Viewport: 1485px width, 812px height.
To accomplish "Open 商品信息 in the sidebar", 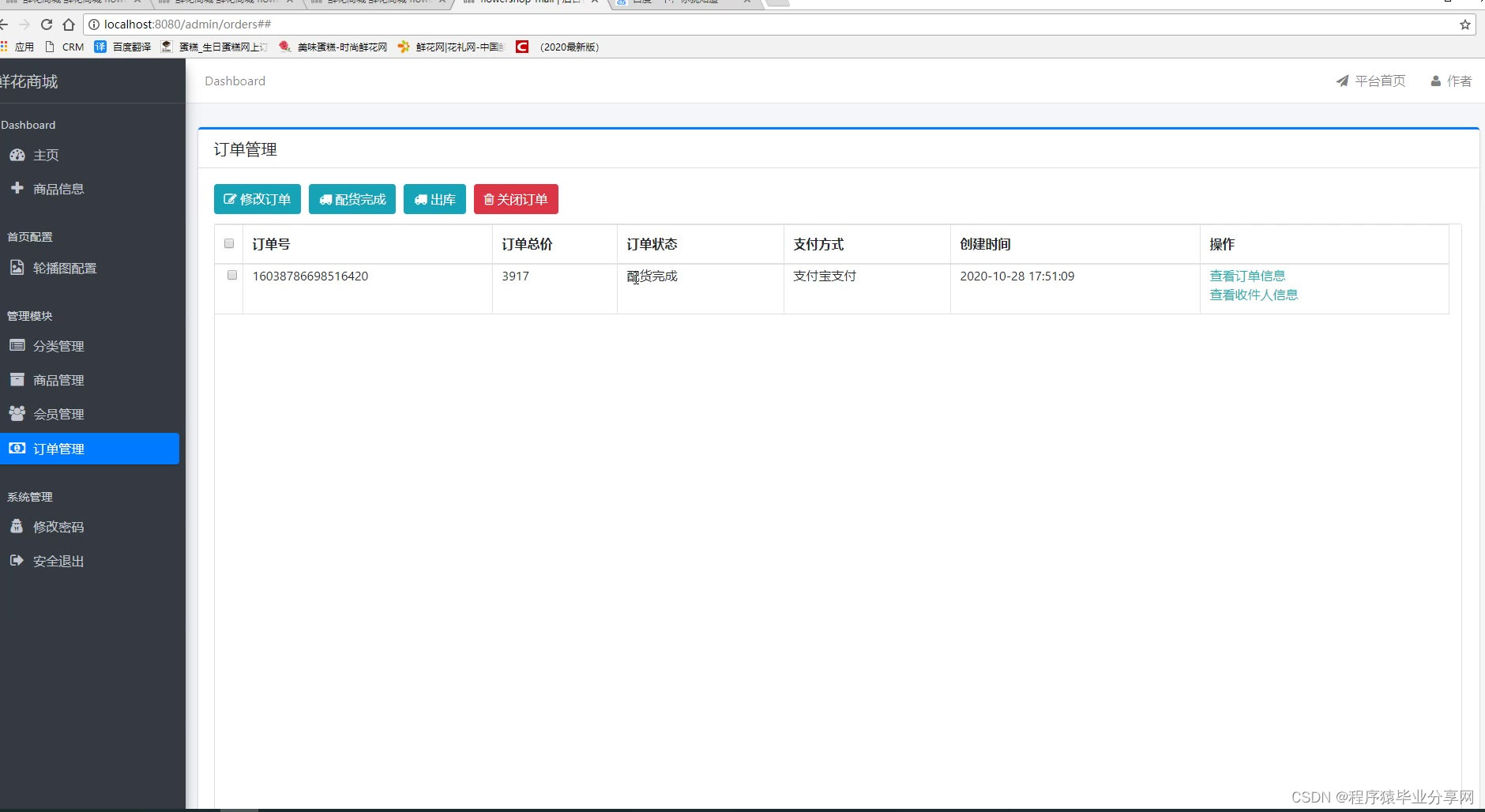I will point(90,189).
